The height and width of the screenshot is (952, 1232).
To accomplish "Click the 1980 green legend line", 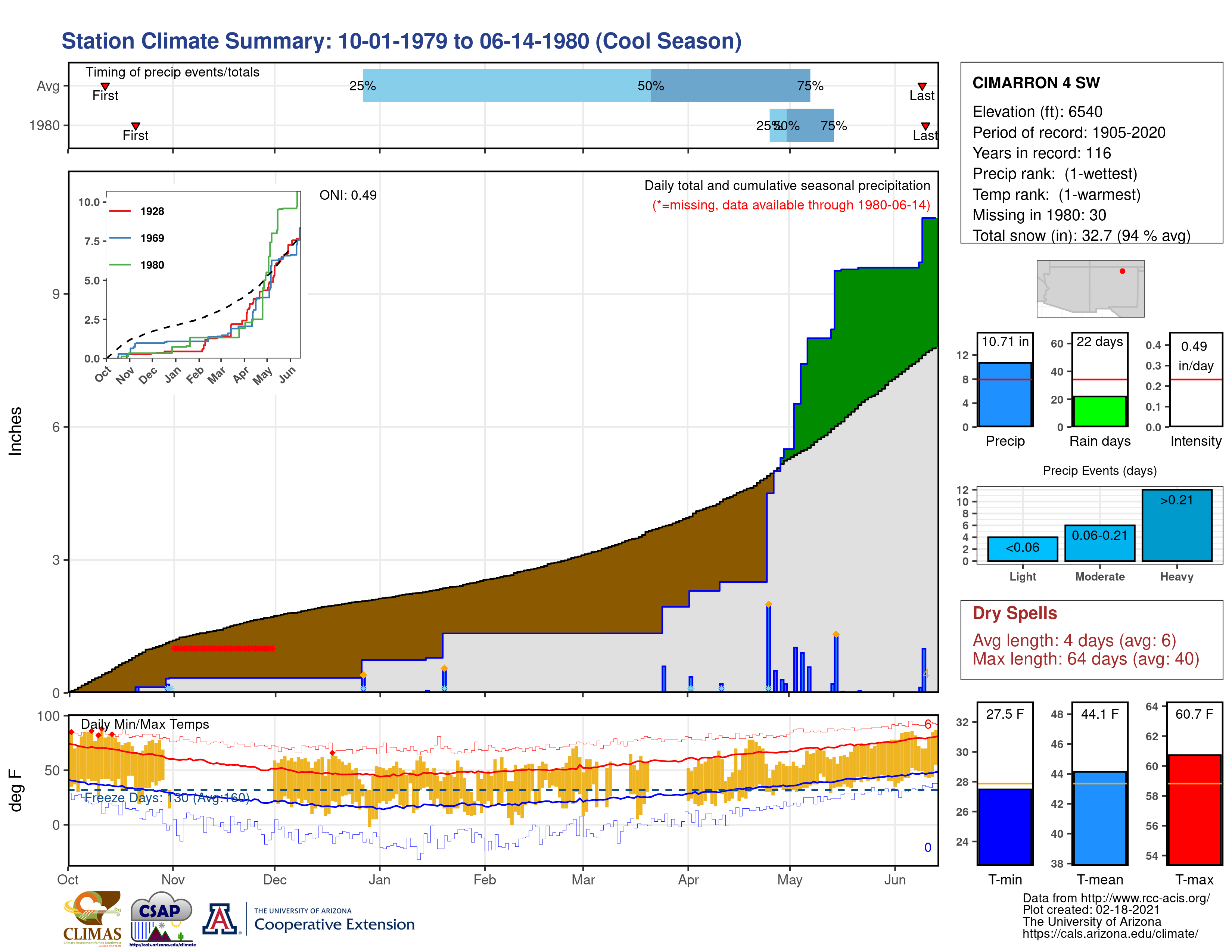I will pos(119,265).
